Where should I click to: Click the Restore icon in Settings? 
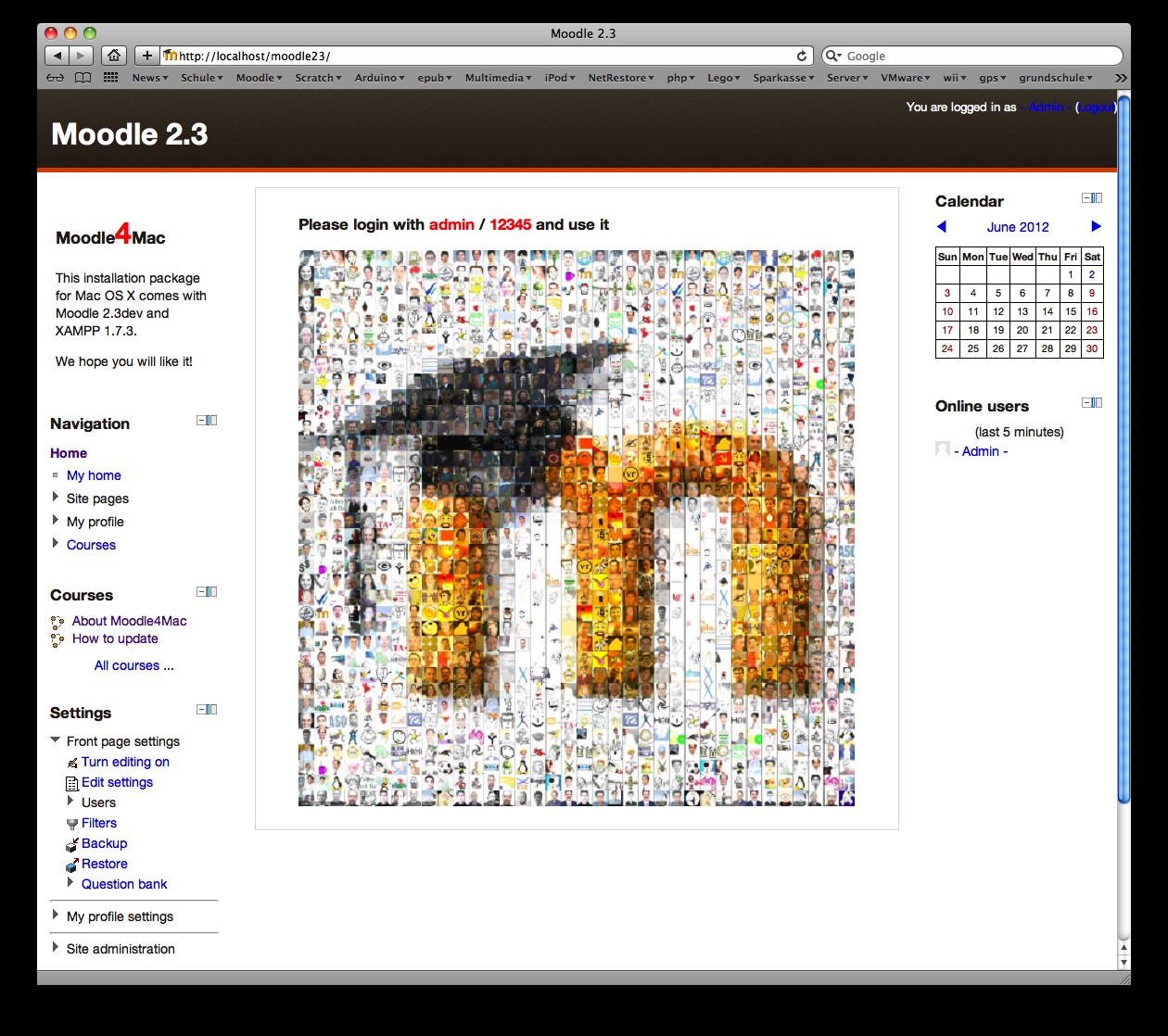point(72,865)
